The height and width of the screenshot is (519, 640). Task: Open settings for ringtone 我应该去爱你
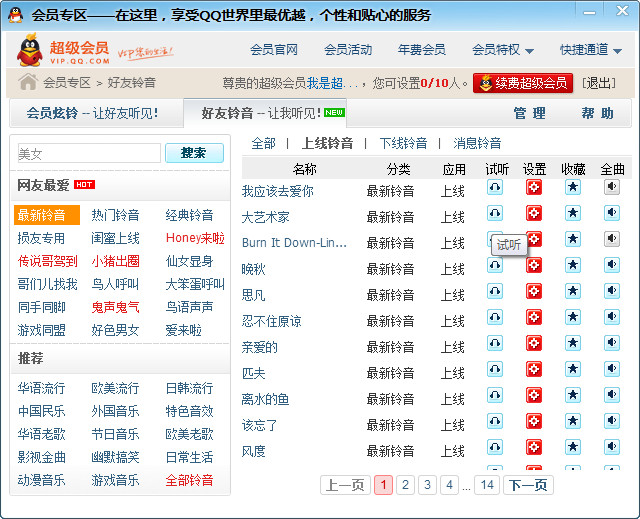click(534, 188)
